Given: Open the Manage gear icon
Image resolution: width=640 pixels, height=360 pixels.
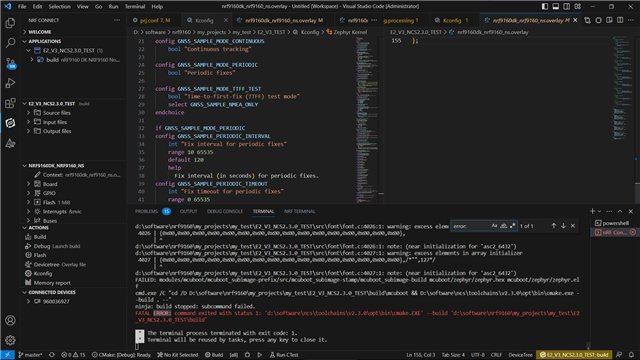Looking at the screenshot, I should point(10,340).
